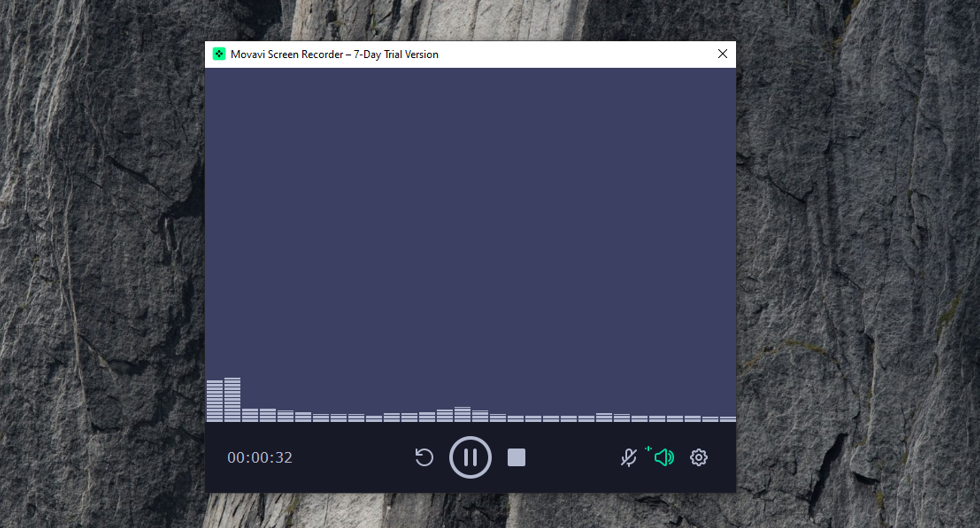The image size is (980, 528).
Task: Click the Movavi app logo in the title bar
Action: (219, 54)
